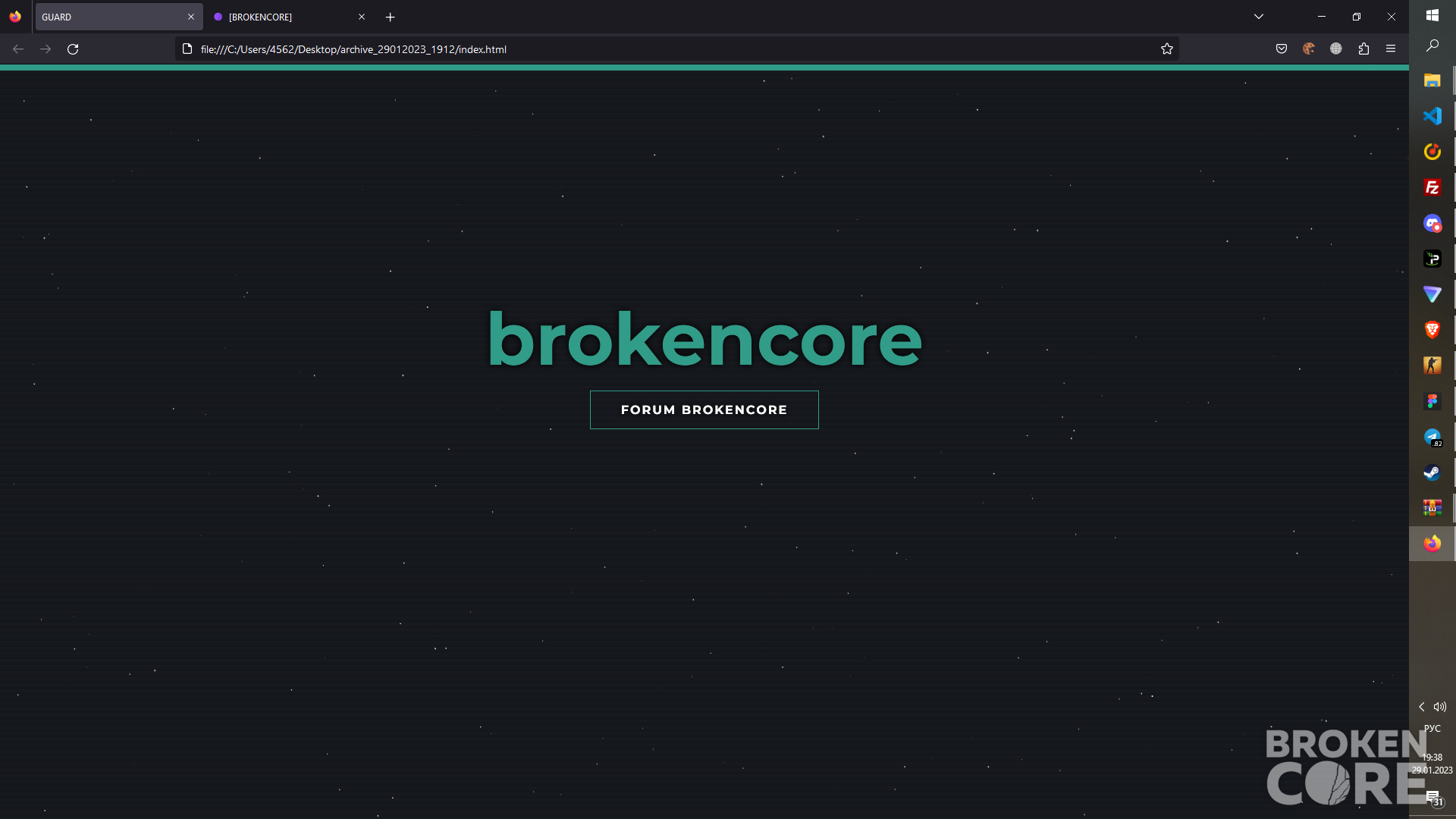Expand the list all tabs dropdown
Screen dimensions: 1456x819
(x=1259, y=17)
